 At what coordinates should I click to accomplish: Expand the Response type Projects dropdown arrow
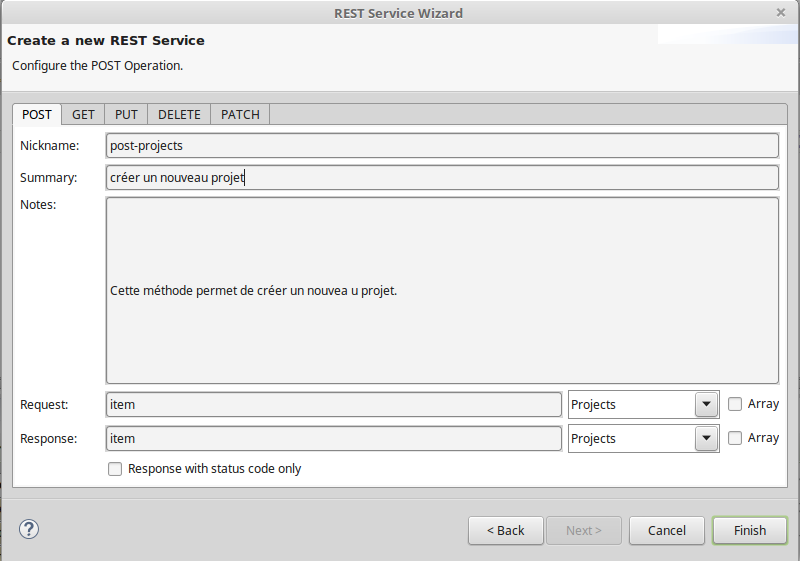[x=707, y=439]
